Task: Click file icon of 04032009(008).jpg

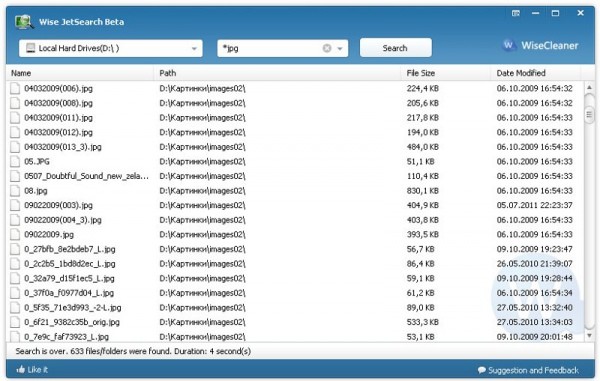Action: [15, 103]
